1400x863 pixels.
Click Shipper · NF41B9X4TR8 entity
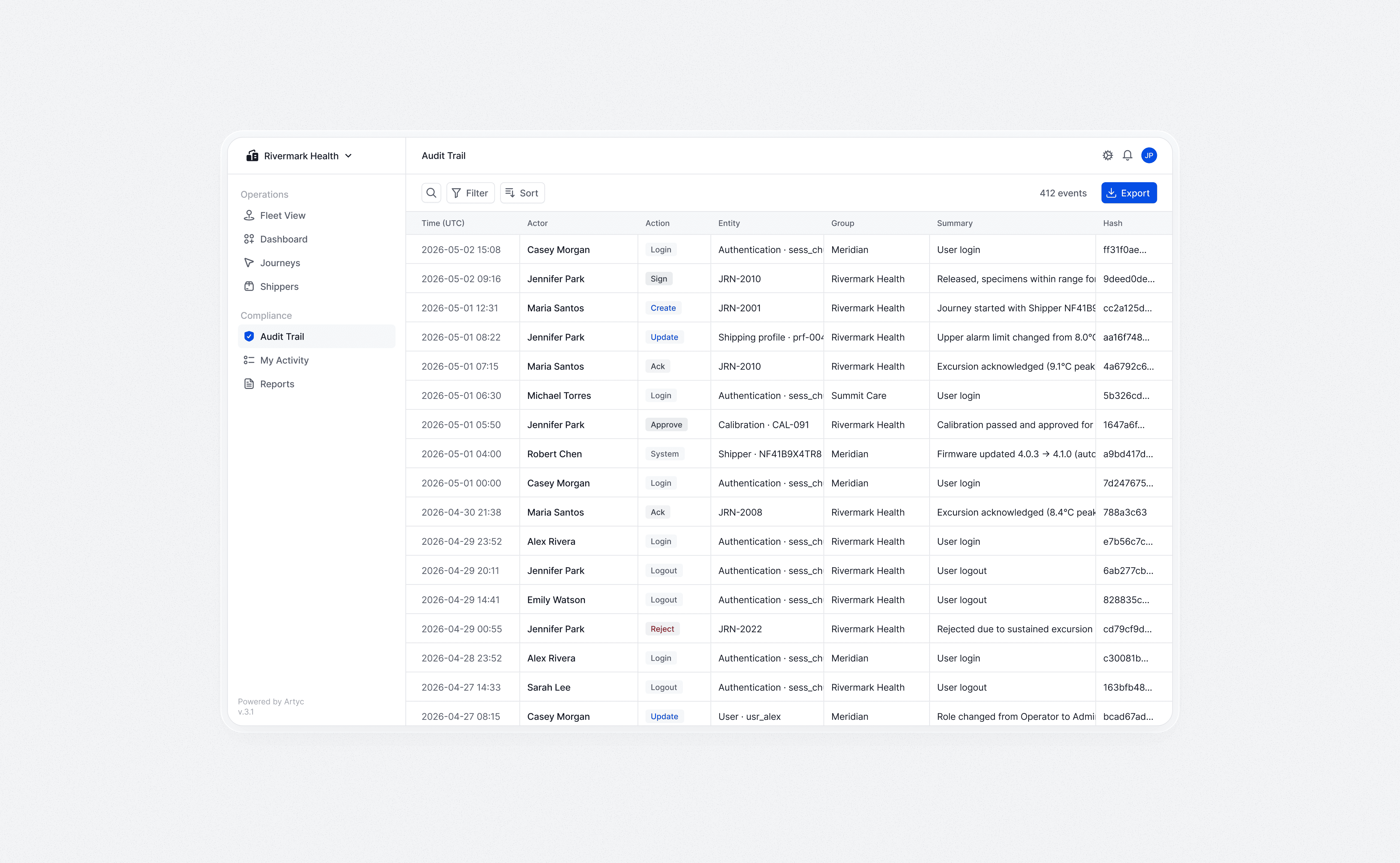click(x=770, y=454)
